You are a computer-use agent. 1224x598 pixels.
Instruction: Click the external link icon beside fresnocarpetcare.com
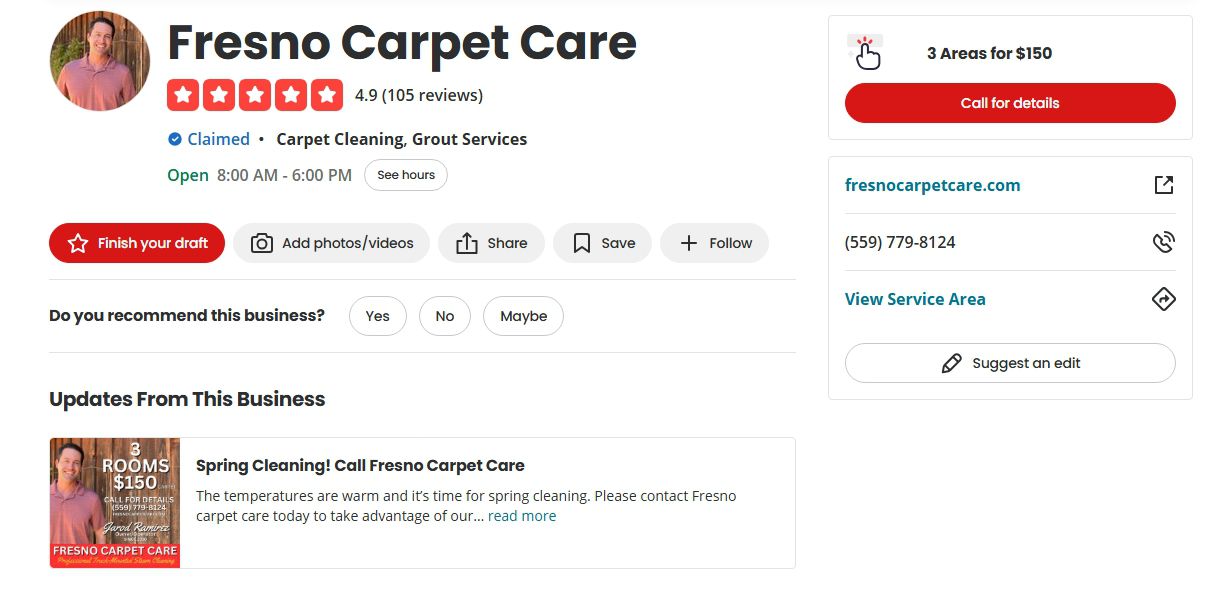pos(1163,185)
